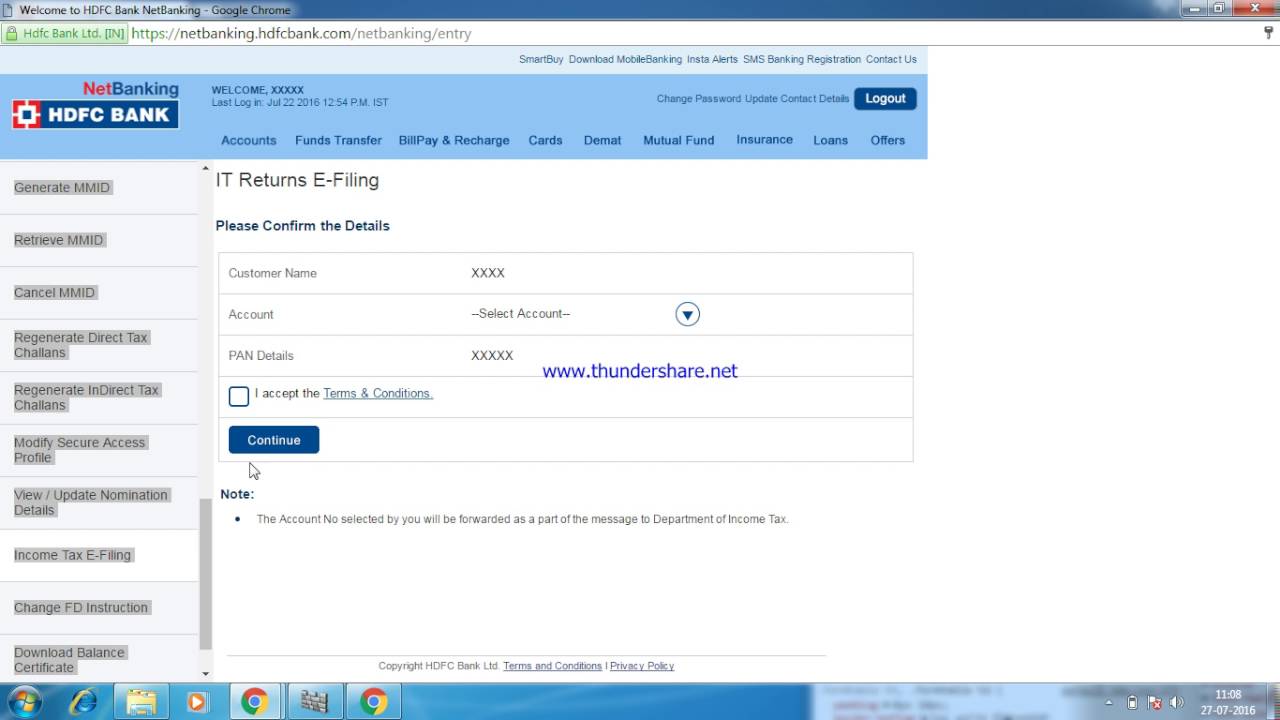Open footer Terms and Conditions link

pos(552,666)
